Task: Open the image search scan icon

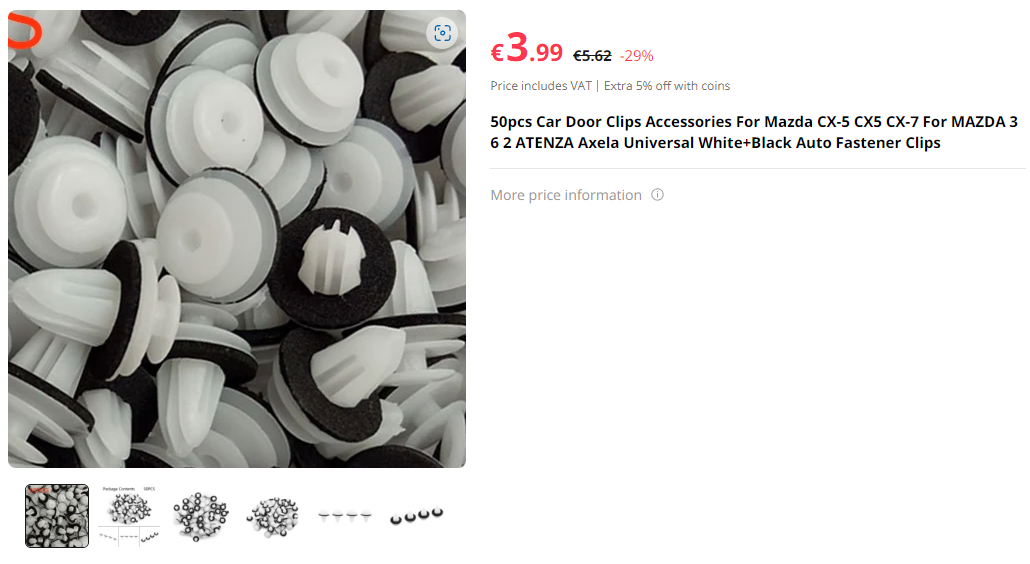Action: point(442,33)
